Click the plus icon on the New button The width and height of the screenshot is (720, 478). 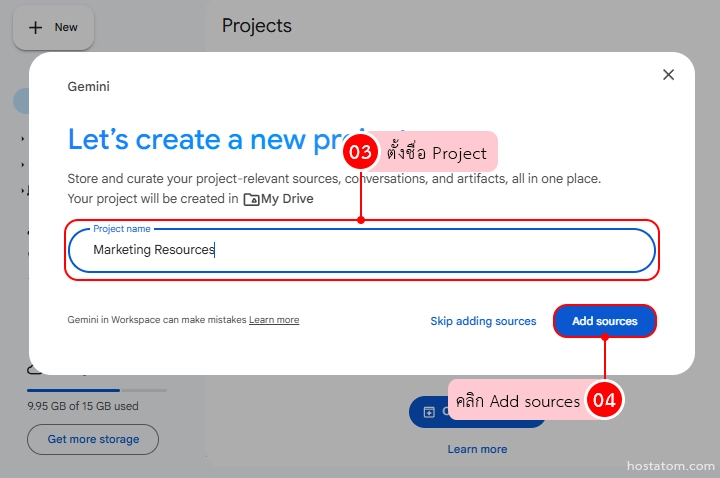pyautogui.click(x=35, y=28)
